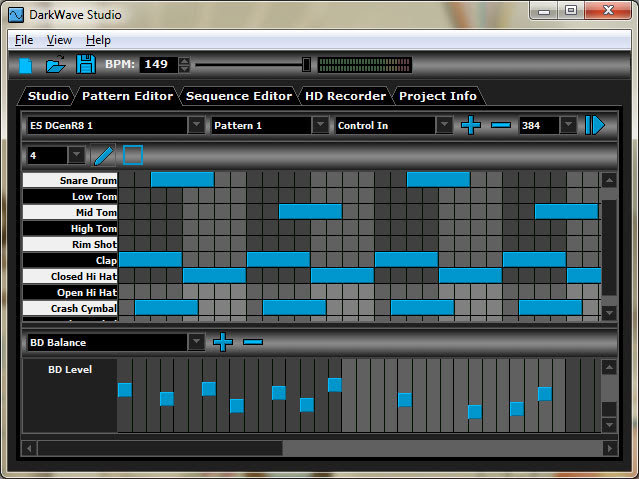This screenshot has height=479, width=639.
Task: Click the BPM value field showing 149
Action: pos(159,64)
